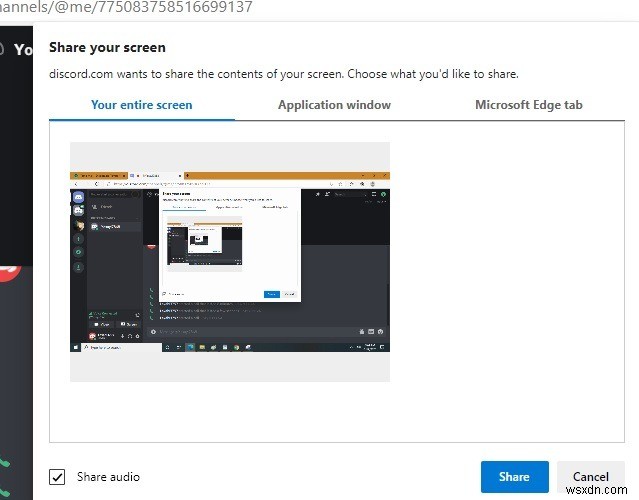Click the Cancel button
This screenshot has width=639, height=500.
(x=591, y=477)
